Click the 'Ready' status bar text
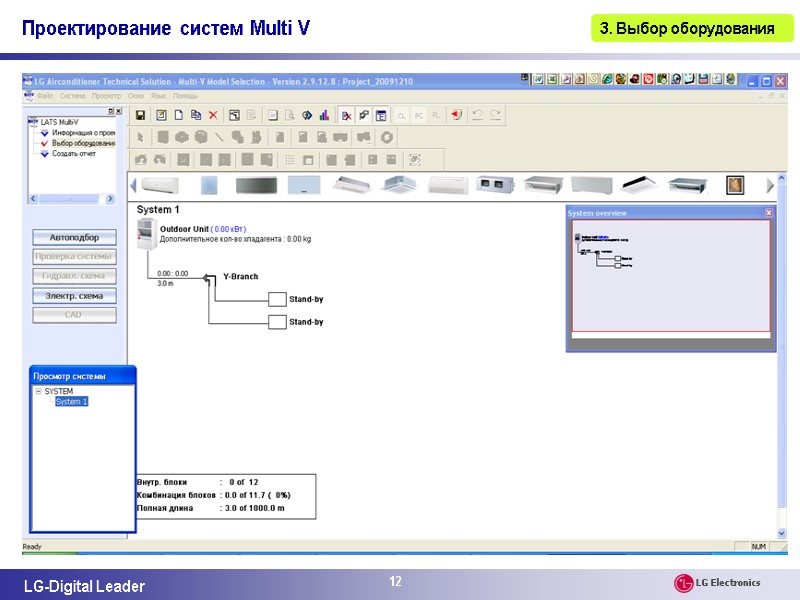 (32, 546)
